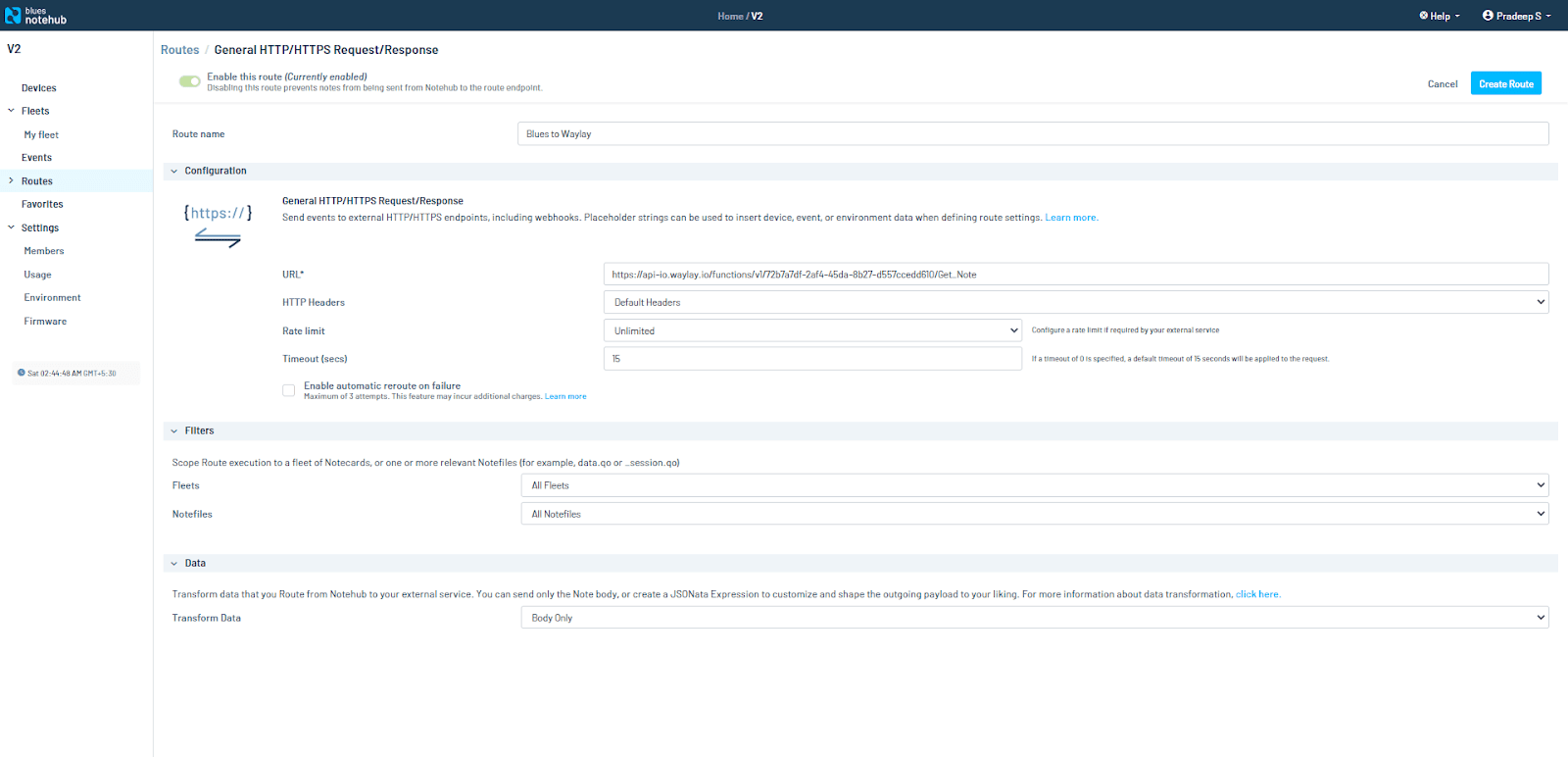Click Routes breadcrumb link
The height and width of the screenshot is (757, 1568).
(x=180, y=50)
